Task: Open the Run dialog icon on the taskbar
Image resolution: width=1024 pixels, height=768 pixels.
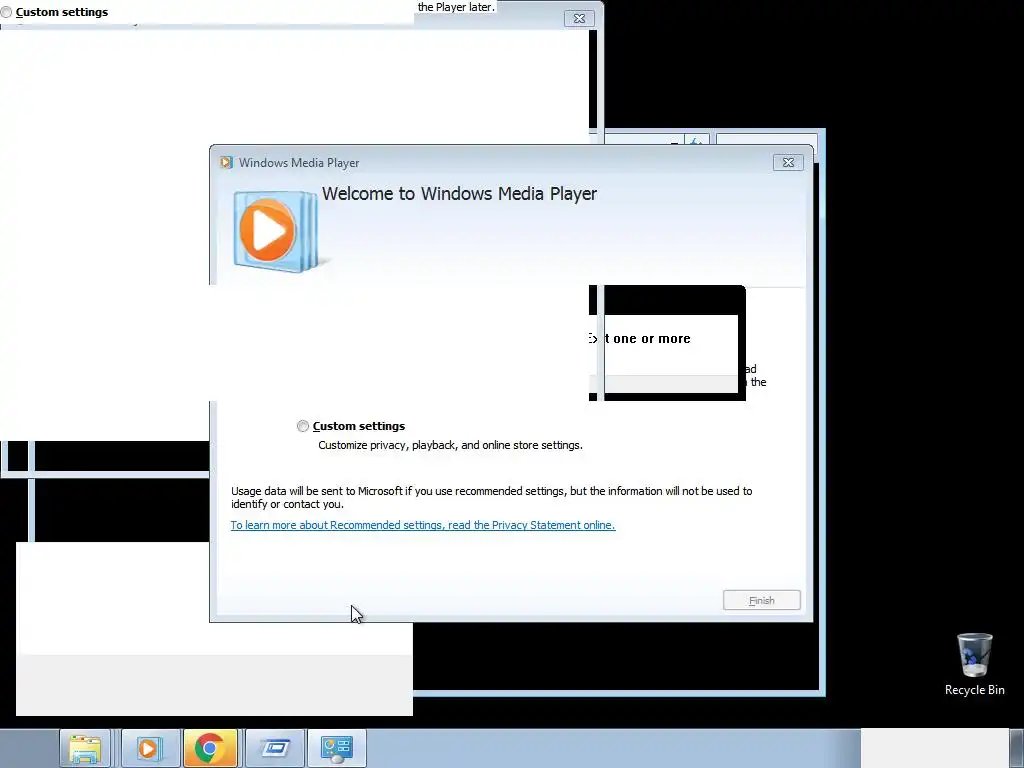Action: (275, 748)
